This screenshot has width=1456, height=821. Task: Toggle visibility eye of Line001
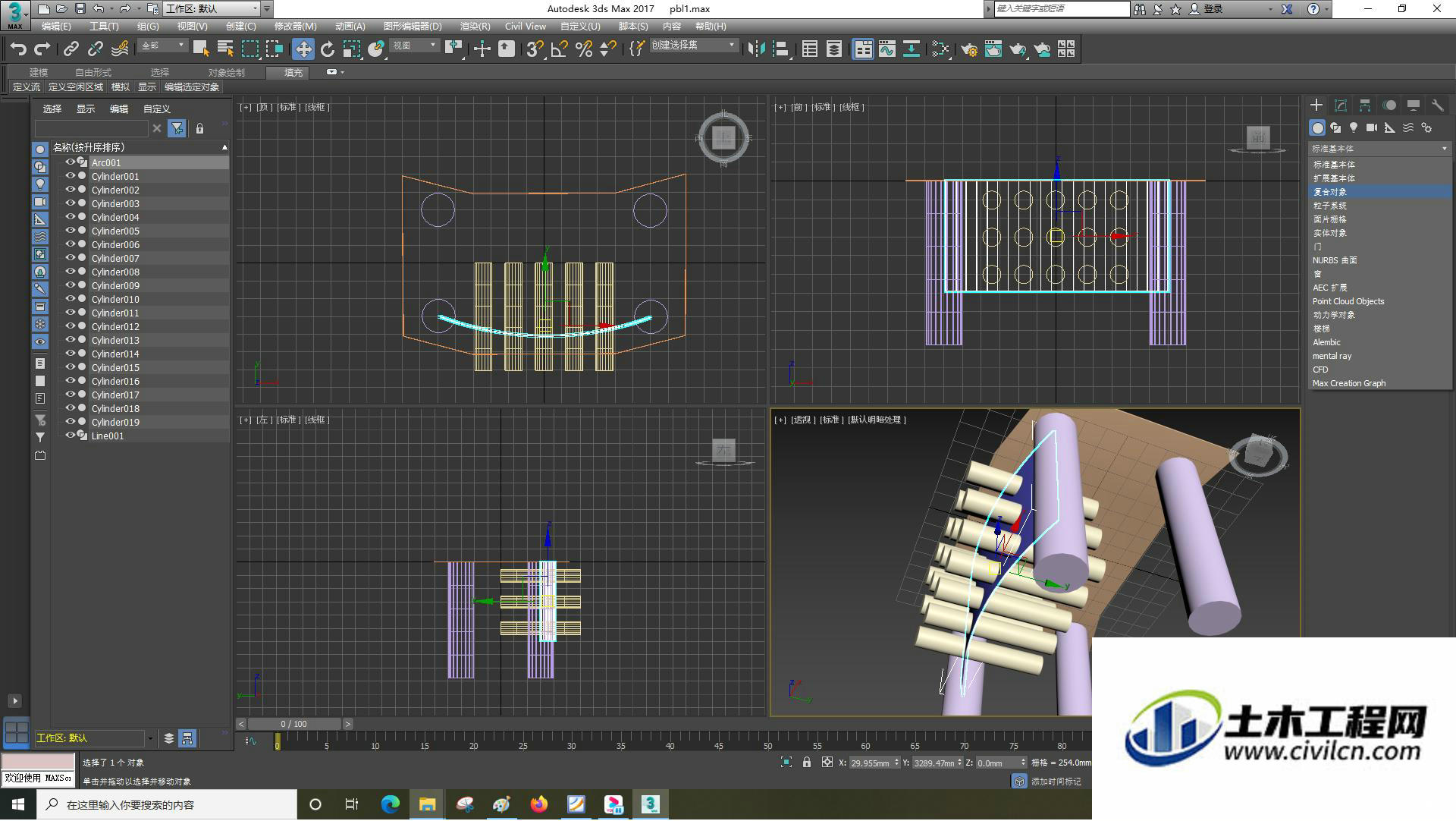[x=71, y=436]
